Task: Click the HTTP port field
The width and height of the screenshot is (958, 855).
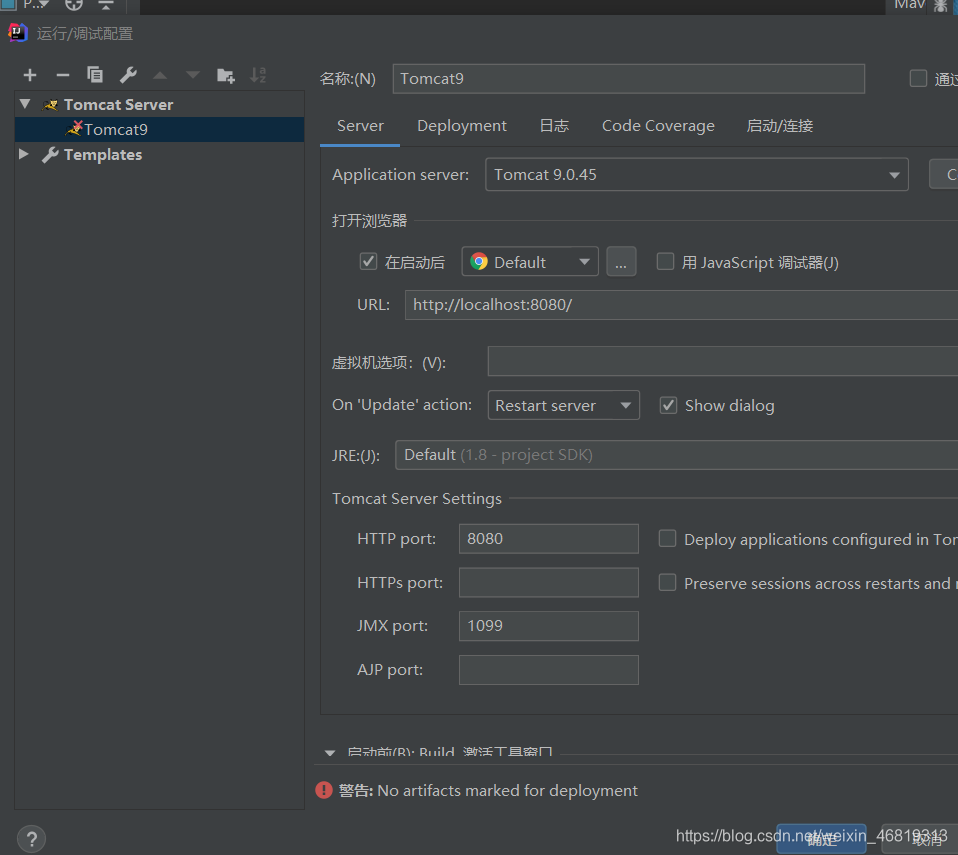Action: (549, 538)
